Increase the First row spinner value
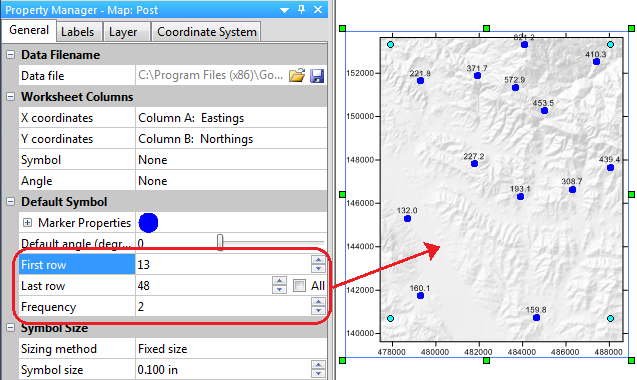637x380 pixels. point(318,260)
